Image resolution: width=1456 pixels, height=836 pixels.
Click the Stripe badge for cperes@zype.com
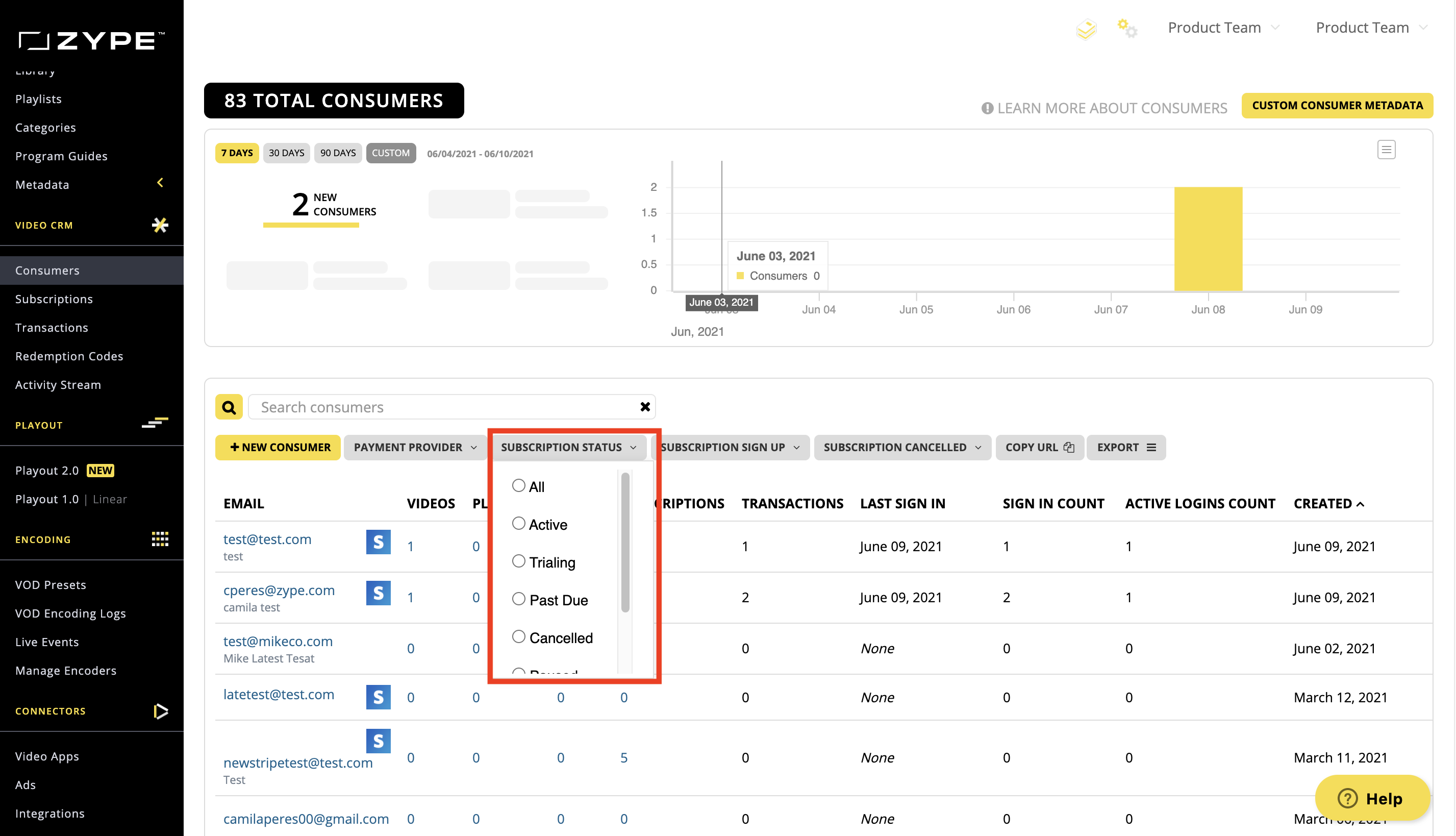pyautogui.click(x=378, y=593)
